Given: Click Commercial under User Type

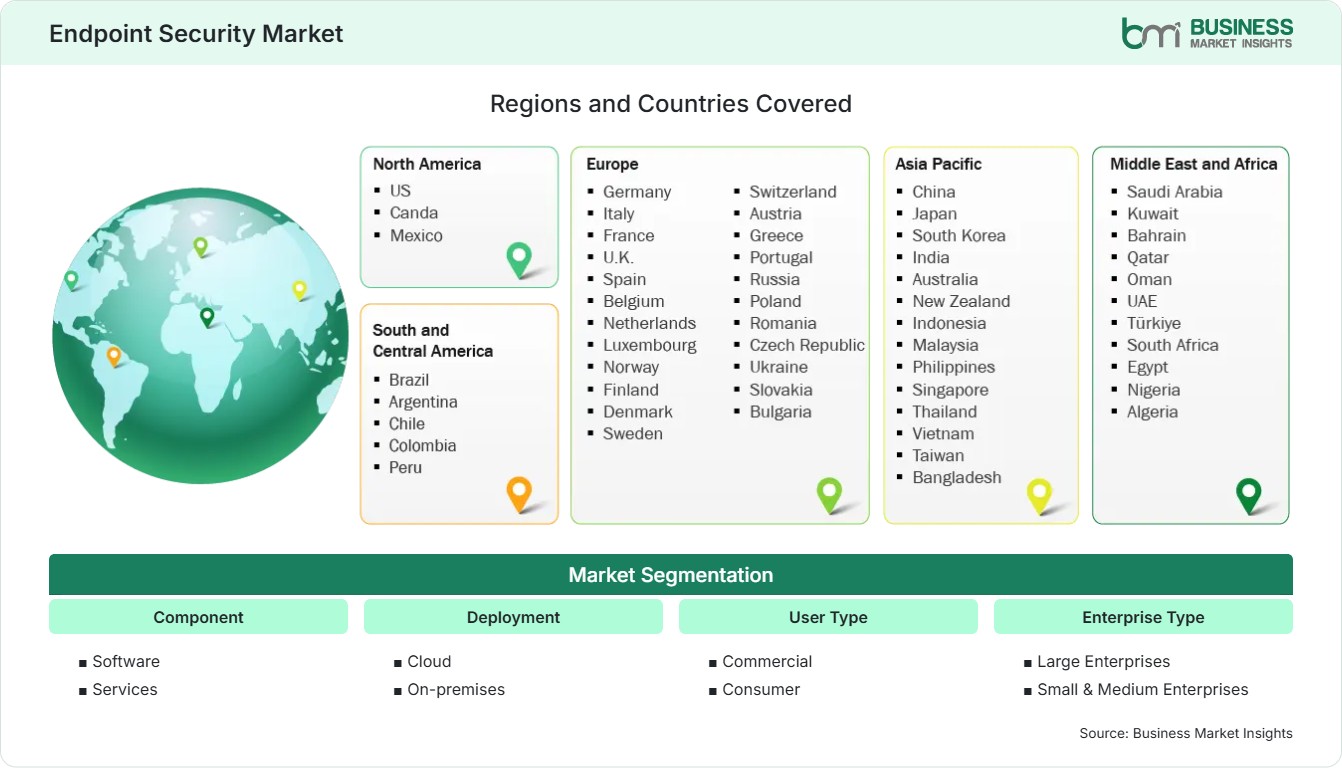Looking at the screenshot, I should (x=767, y=661).
